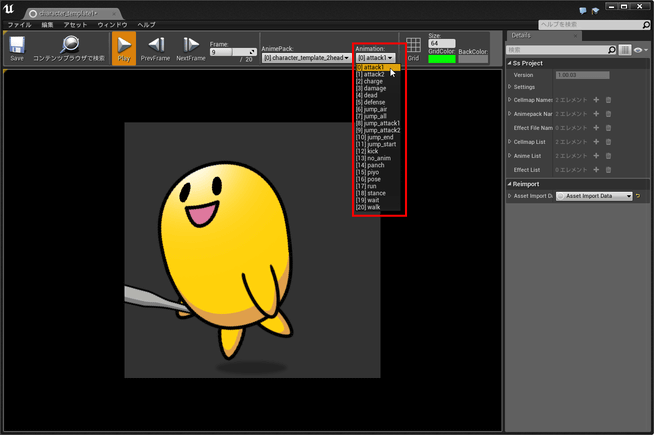Open the ヘルプ menu

pyautogui.click(x=146, y=25)
